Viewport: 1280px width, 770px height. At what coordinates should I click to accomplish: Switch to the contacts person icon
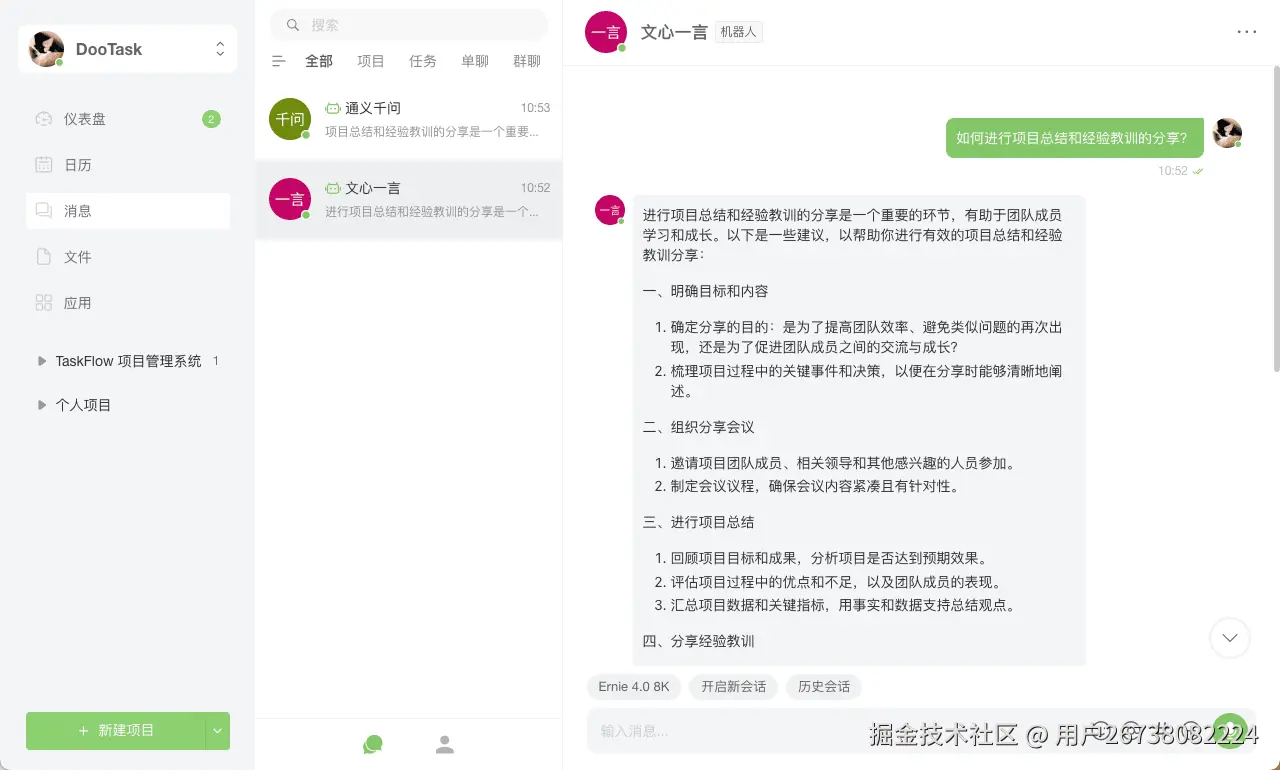coord(445,745)
